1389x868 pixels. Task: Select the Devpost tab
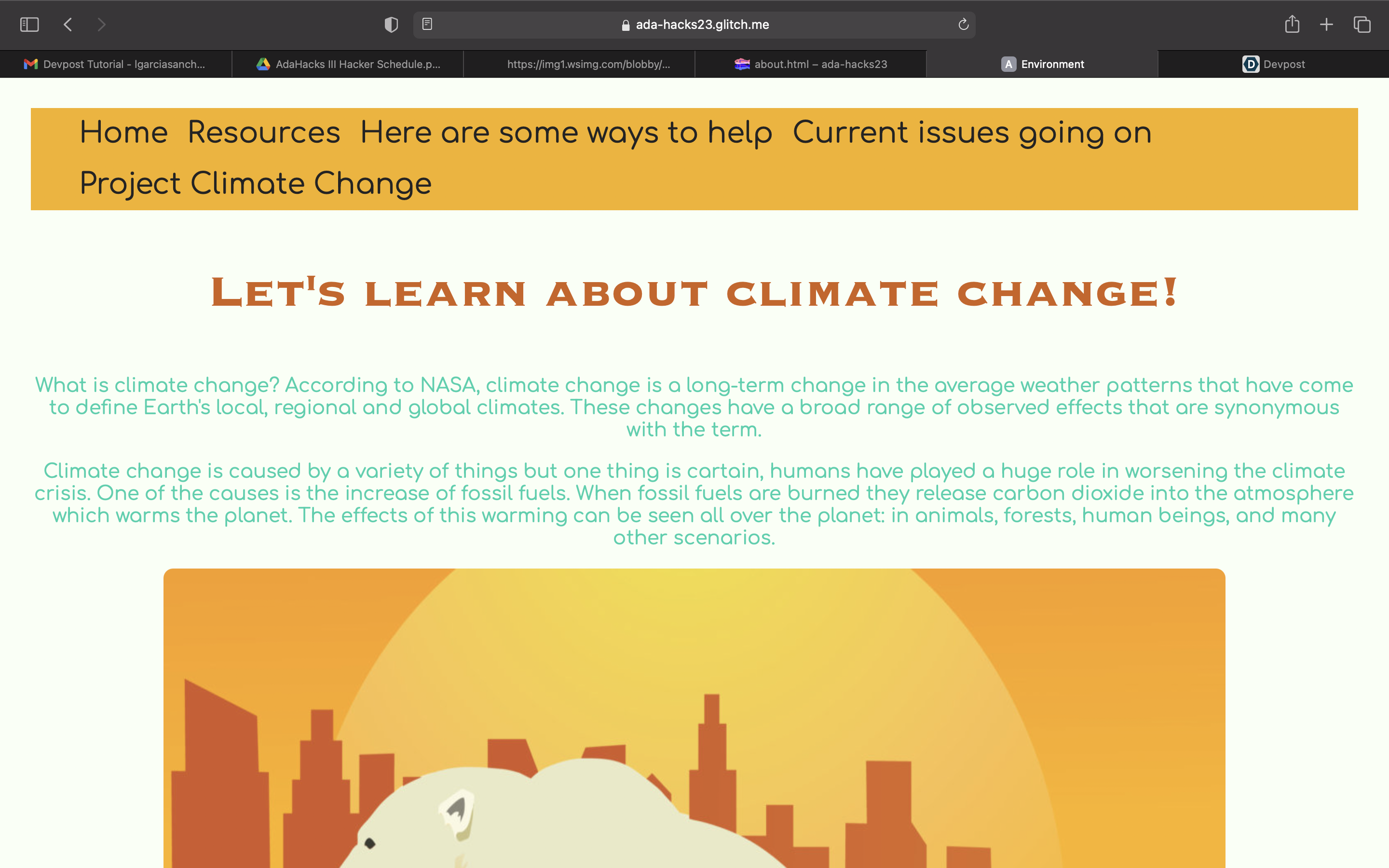(x=1273, y=64)
